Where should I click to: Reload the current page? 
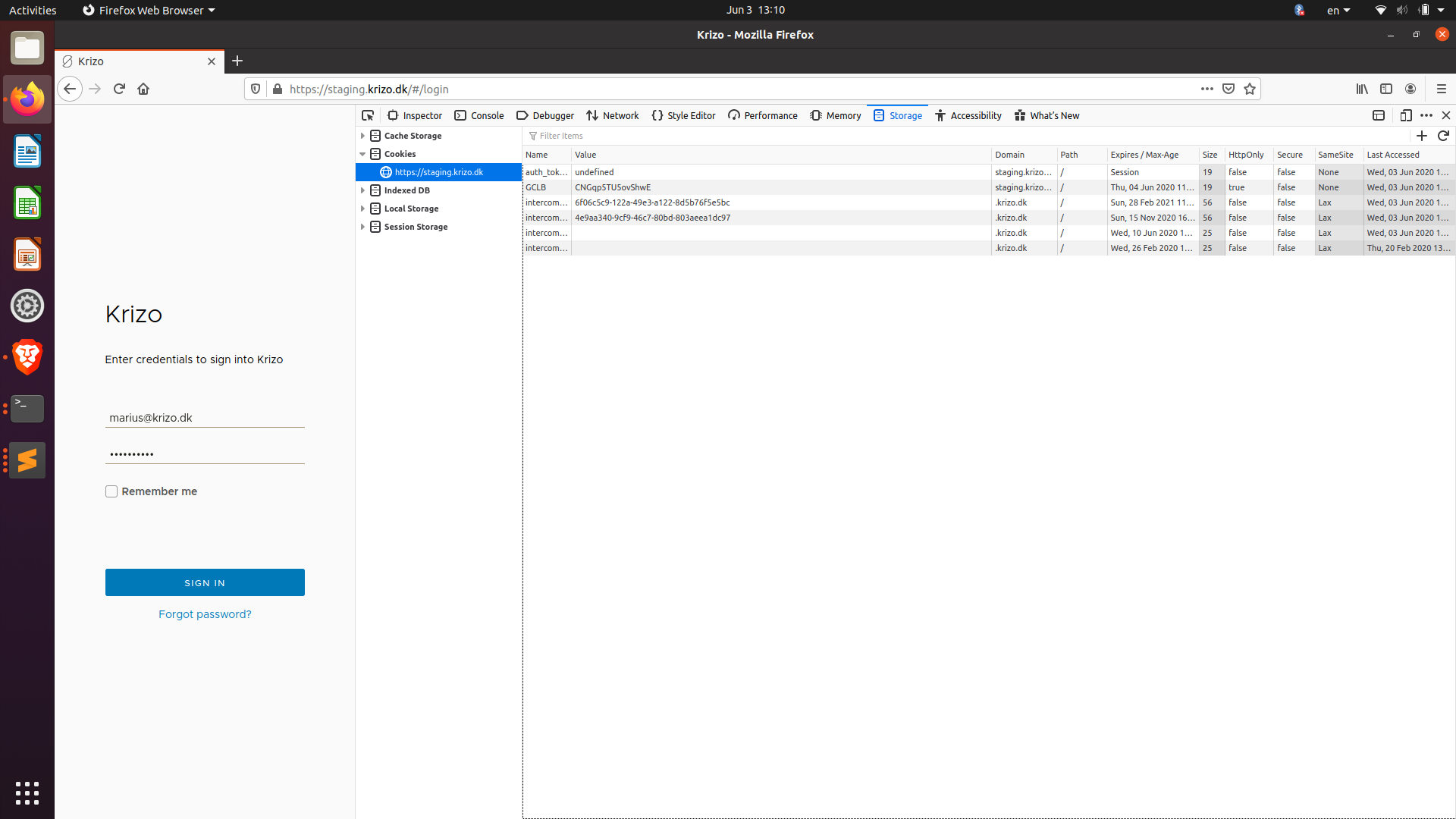click(x=119, y=89)
